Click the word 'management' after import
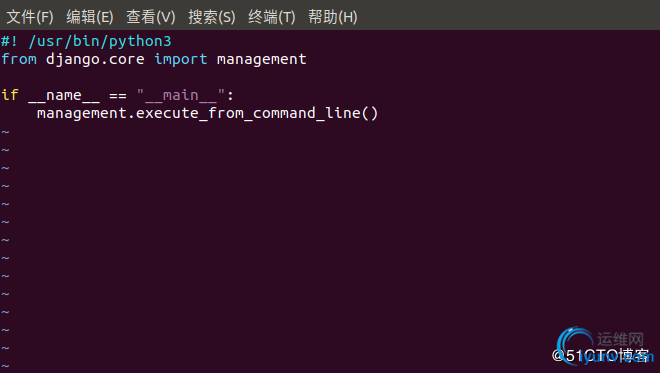Image resolution: width=660 pixels, height=373 pixels. tap(261, 59)
